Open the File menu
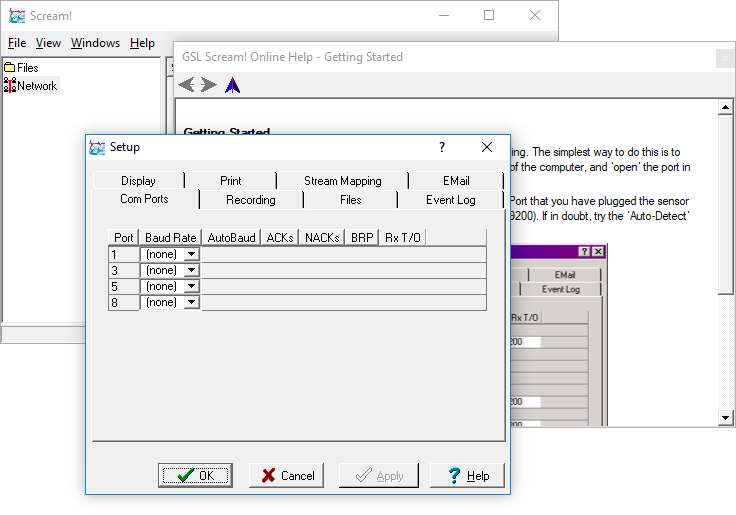This screenshot has width=736, height=515. 17,43
